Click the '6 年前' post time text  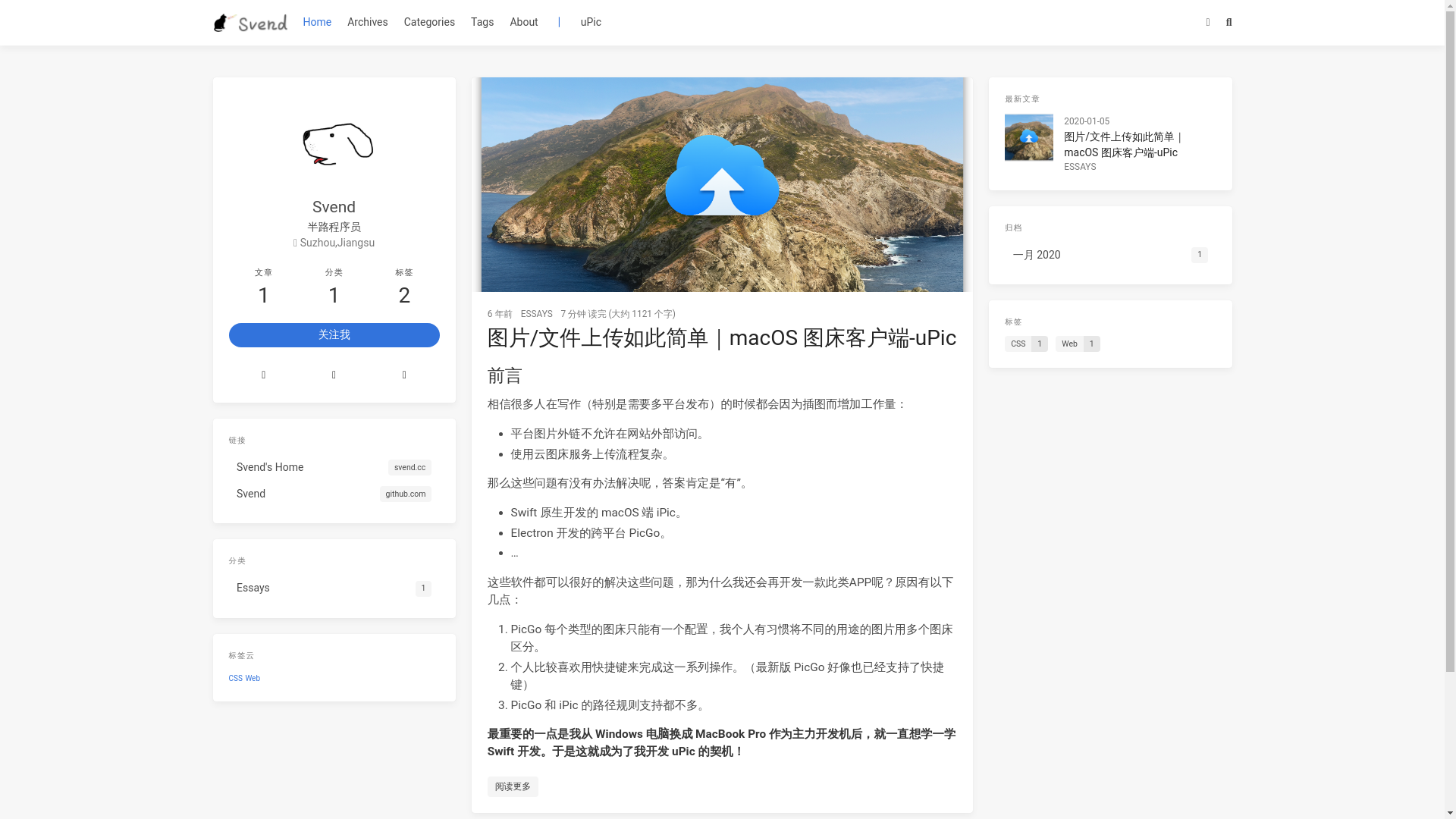500,314
